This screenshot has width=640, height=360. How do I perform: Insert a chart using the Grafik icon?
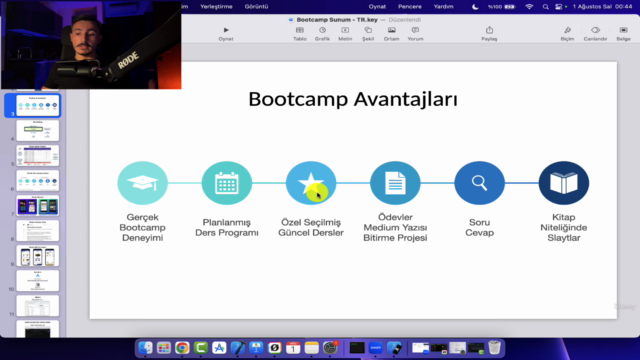pyautogui.click(x=322, y=30)
